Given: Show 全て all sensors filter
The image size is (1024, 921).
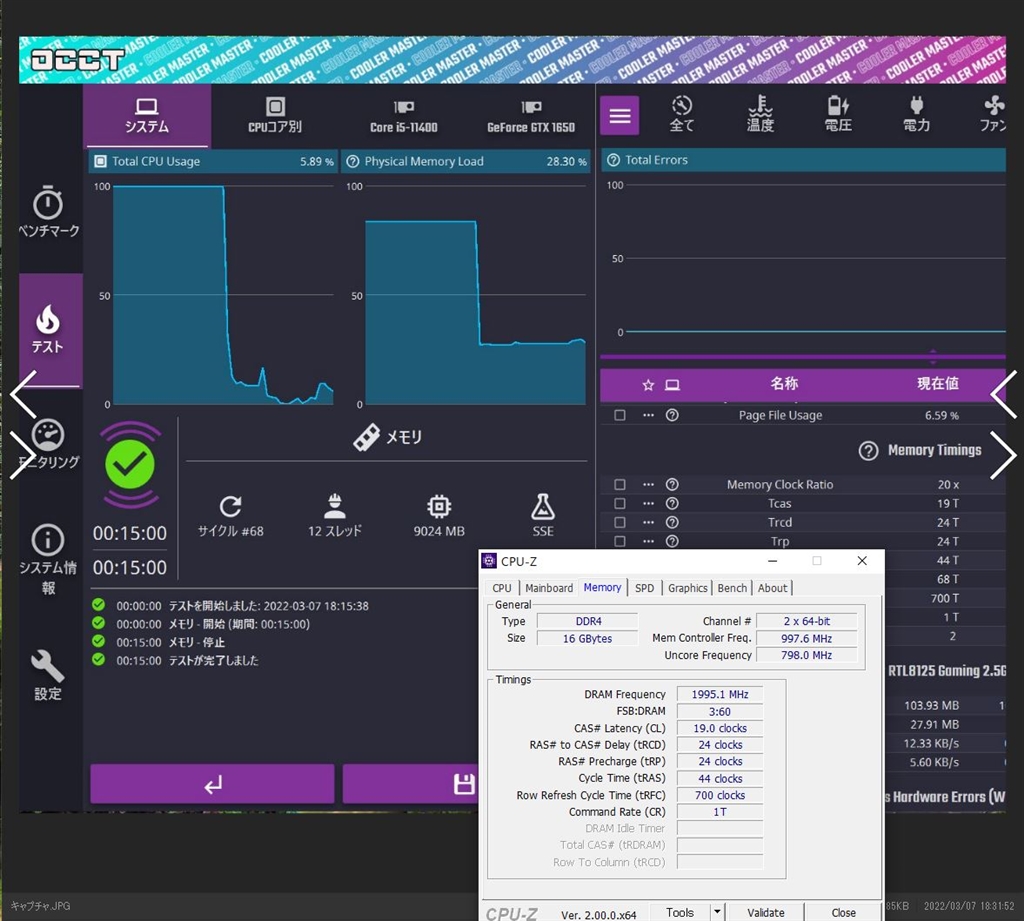Looking at the screenshot, I should click(x=682, y=114).
